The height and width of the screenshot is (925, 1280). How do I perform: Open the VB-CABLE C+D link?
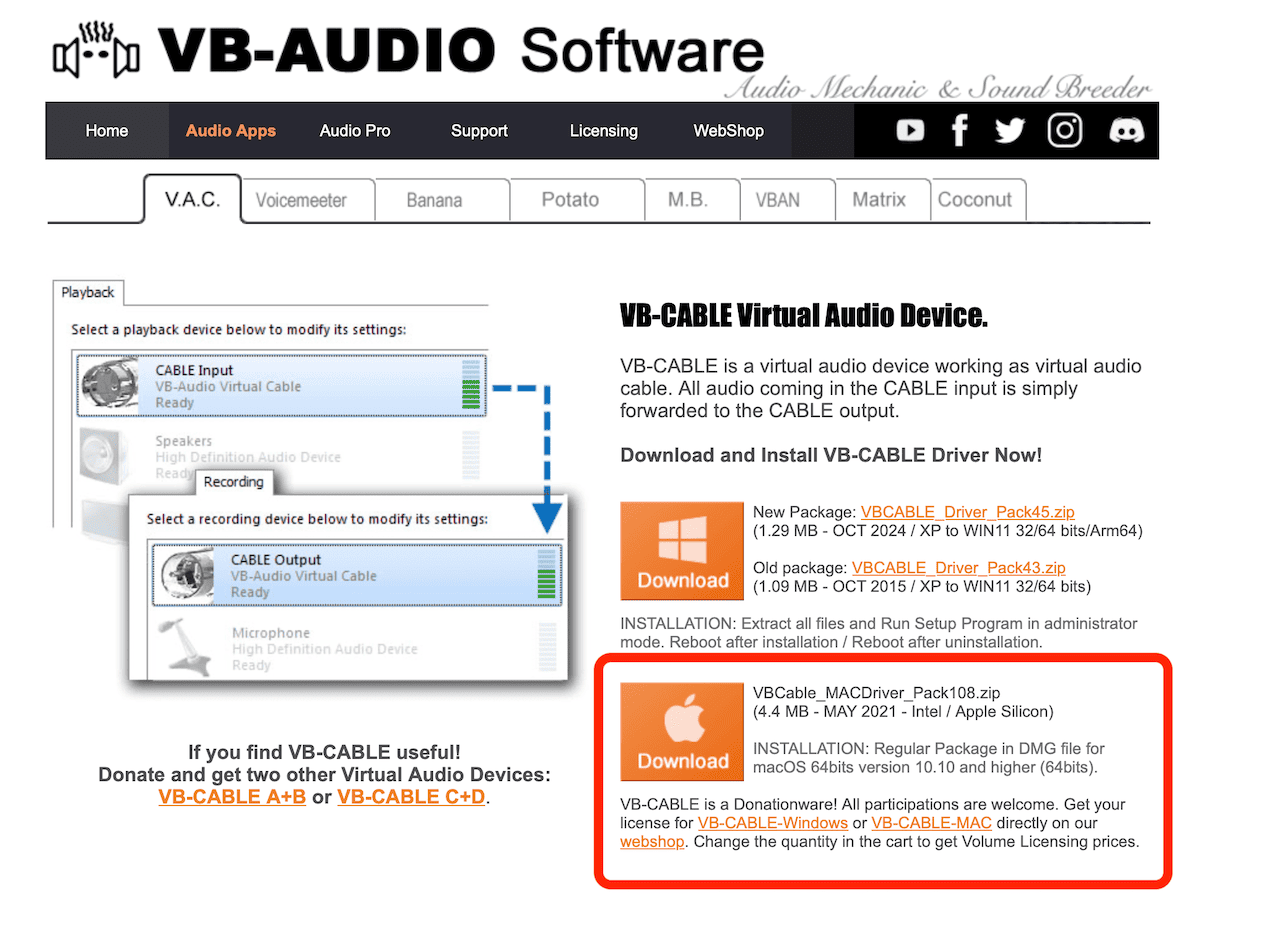point(411,797)
